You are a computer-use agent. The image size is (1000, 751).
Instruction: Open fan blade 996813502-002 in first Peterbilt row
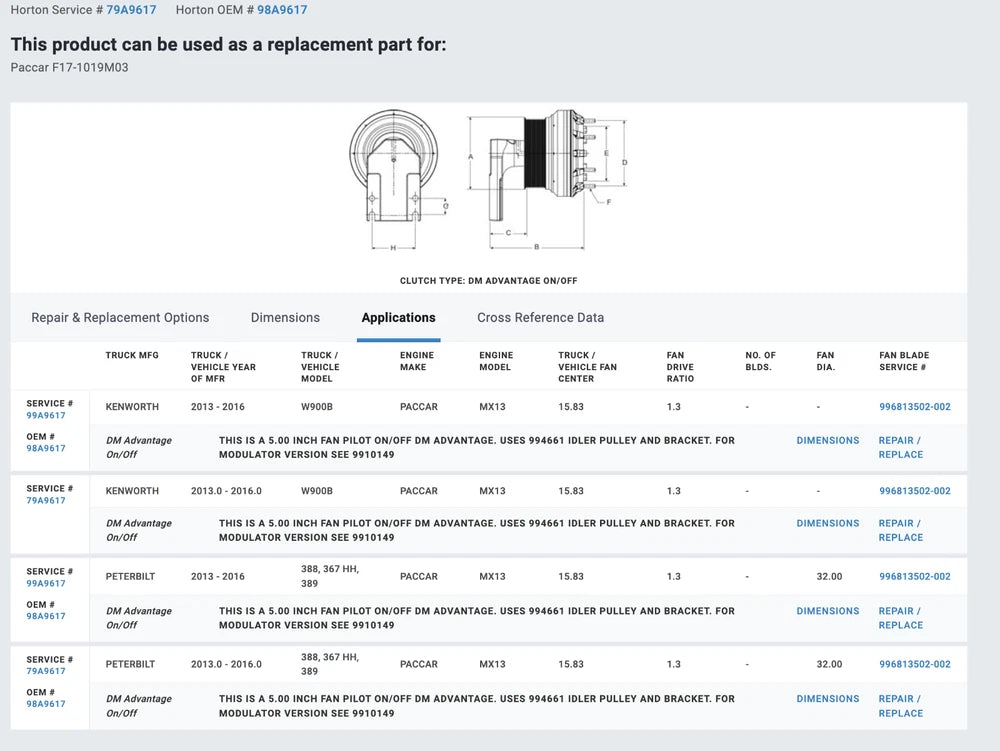coord(914,576)
